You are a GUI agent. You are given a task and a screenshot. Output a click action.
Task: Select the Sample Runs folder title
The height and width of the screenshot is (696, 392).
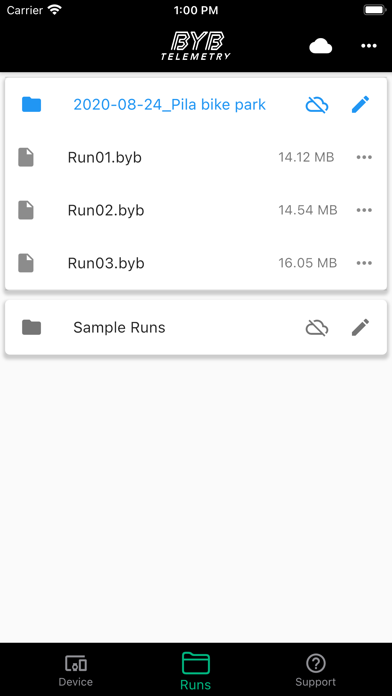pyautogui.click(x=119, y=328)
